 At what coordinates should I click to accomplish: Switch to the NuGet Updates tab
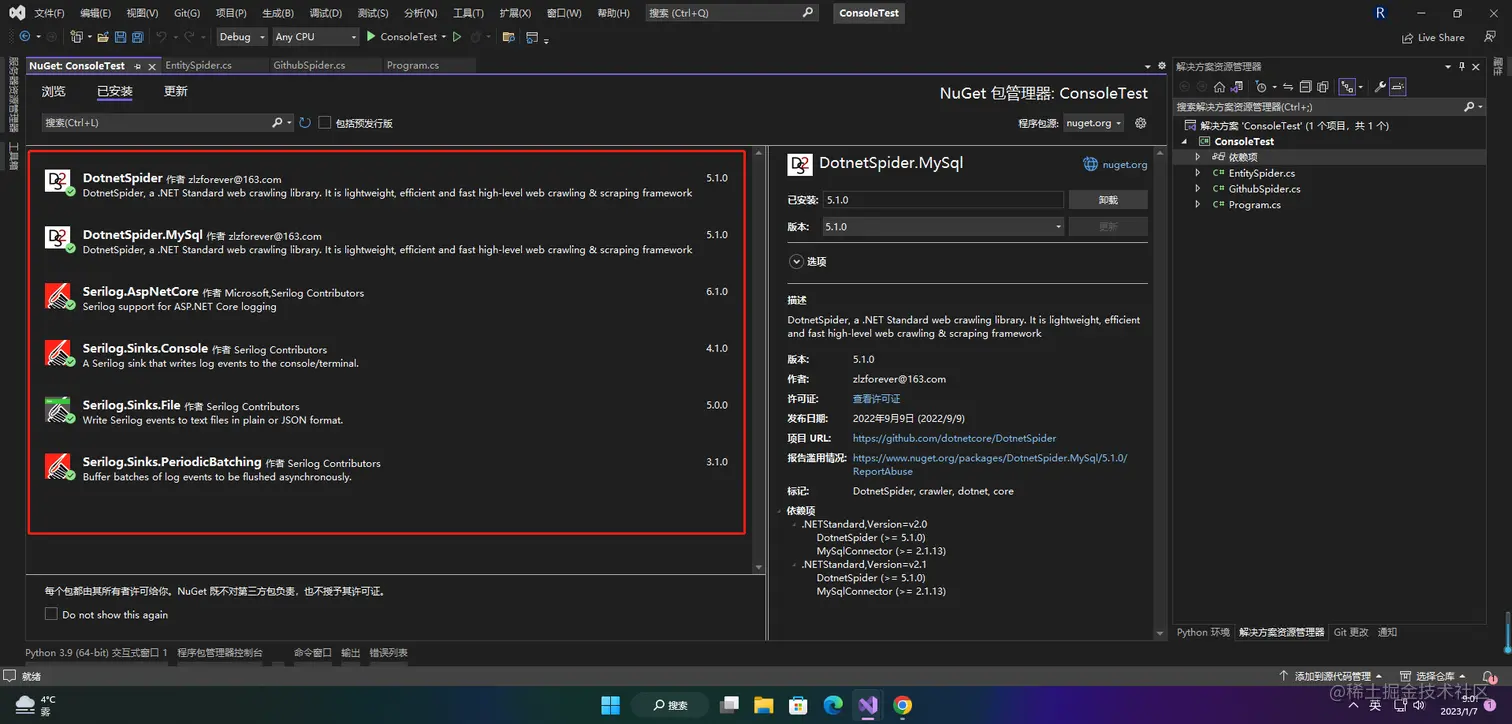coord(175,91)
